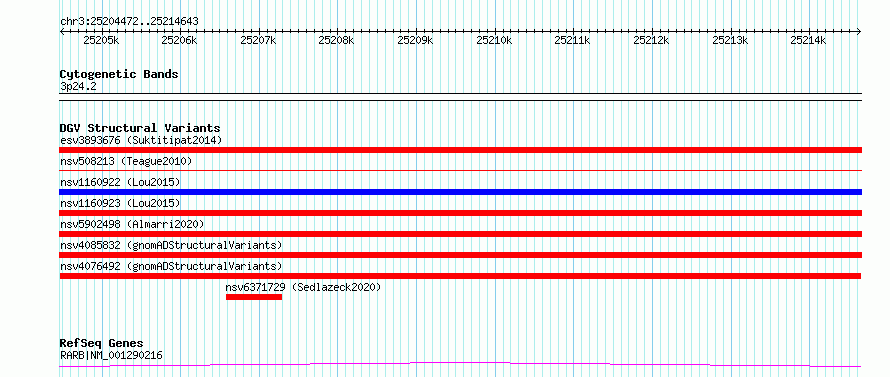
Task: Click the Cytogenetic Bands track heading
Action: 119,74
